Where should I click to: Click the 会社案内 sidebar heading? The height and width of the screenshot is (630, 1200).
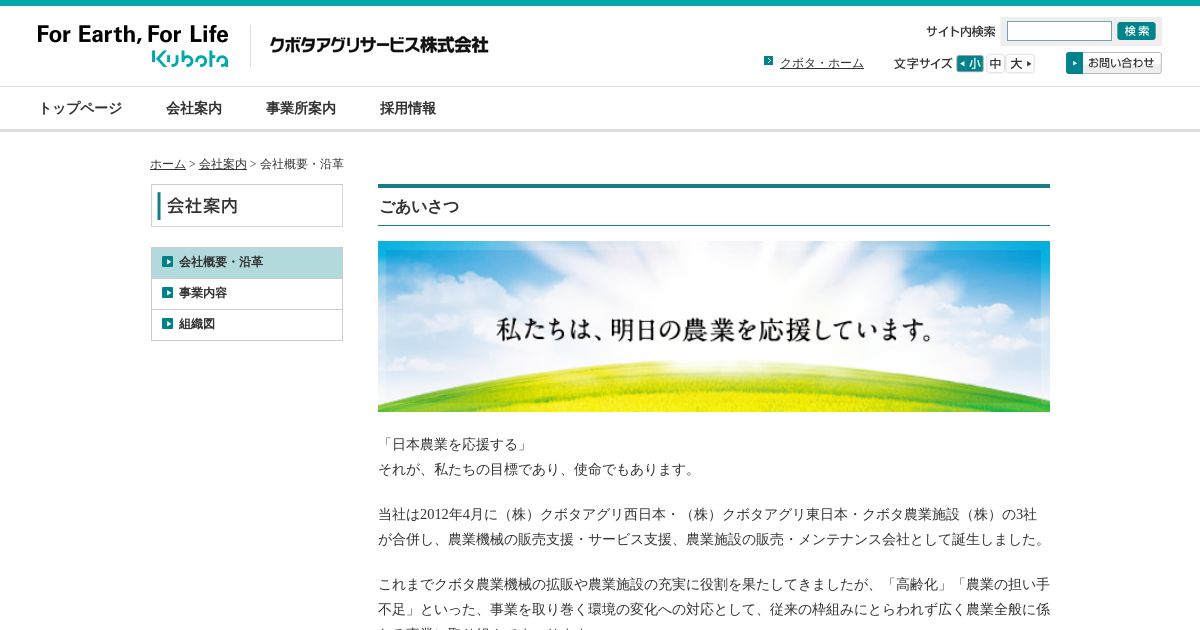coord(247,206)
